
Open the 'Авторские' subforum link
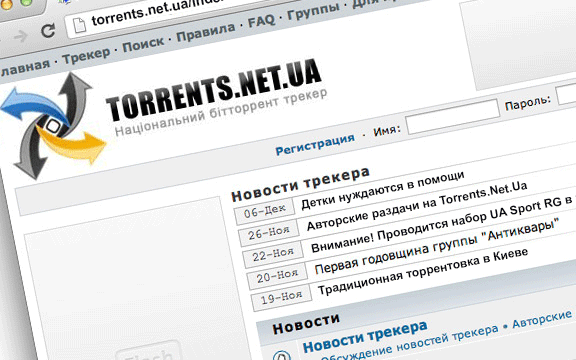(542, 318)
